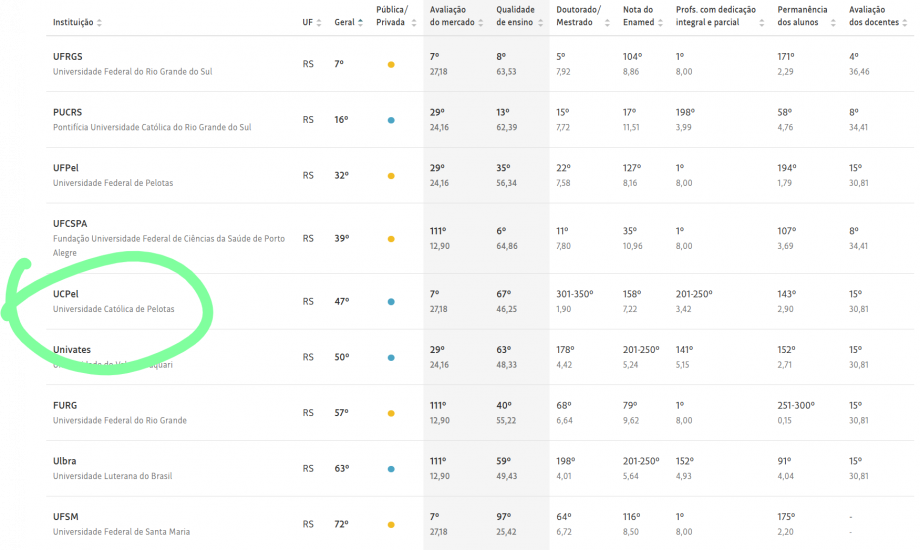The image size is (920, 550).
Task: Select UFRGS general rank 7º
Action: coord(339,64)
